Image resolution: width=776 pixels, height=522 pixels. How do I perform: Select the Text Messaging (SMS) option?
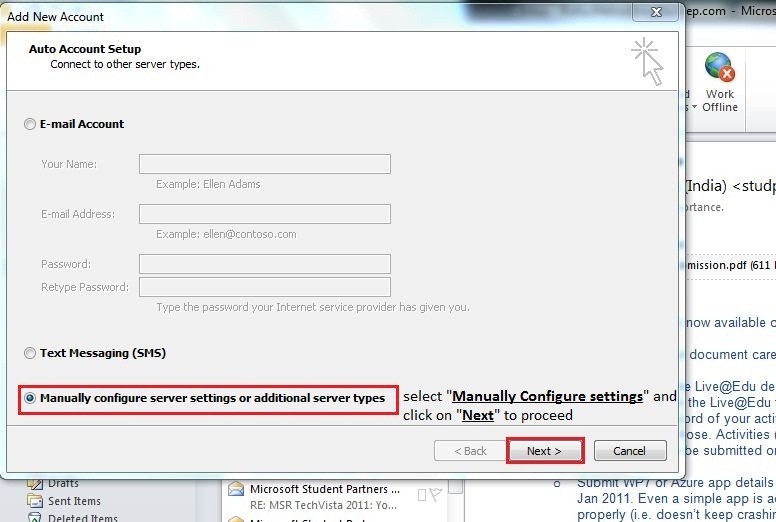tap(30, 353)
